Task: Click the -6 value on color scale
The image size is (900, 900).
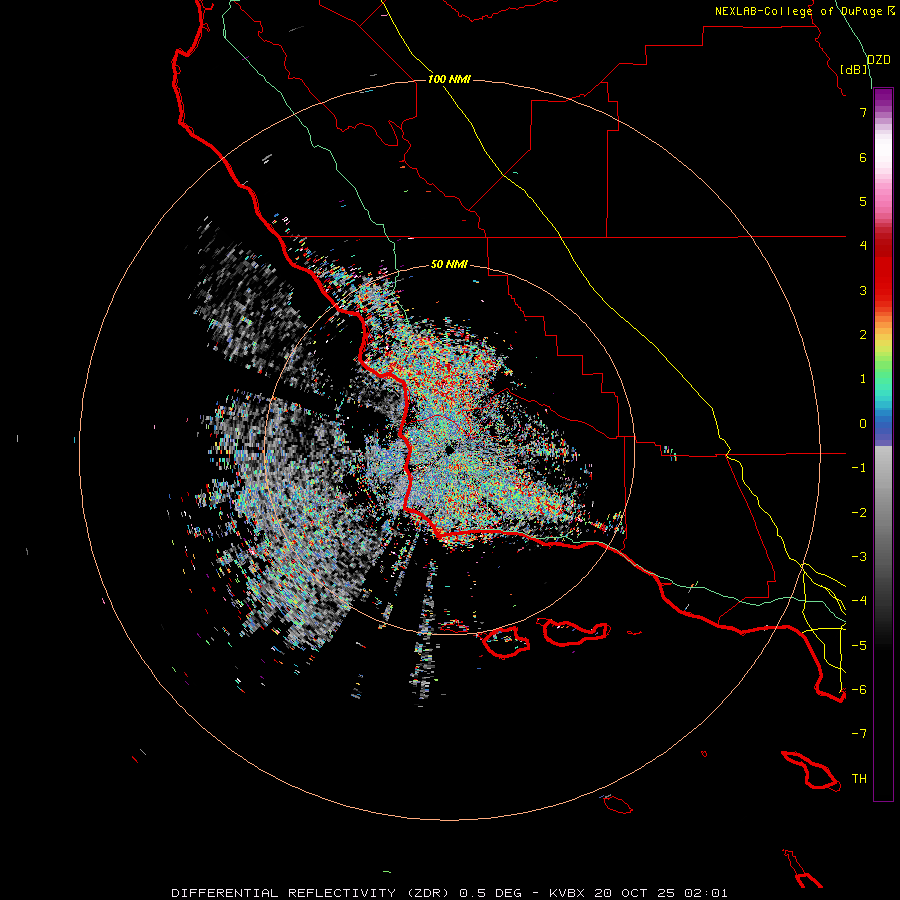Action: (x=859, y=690)
